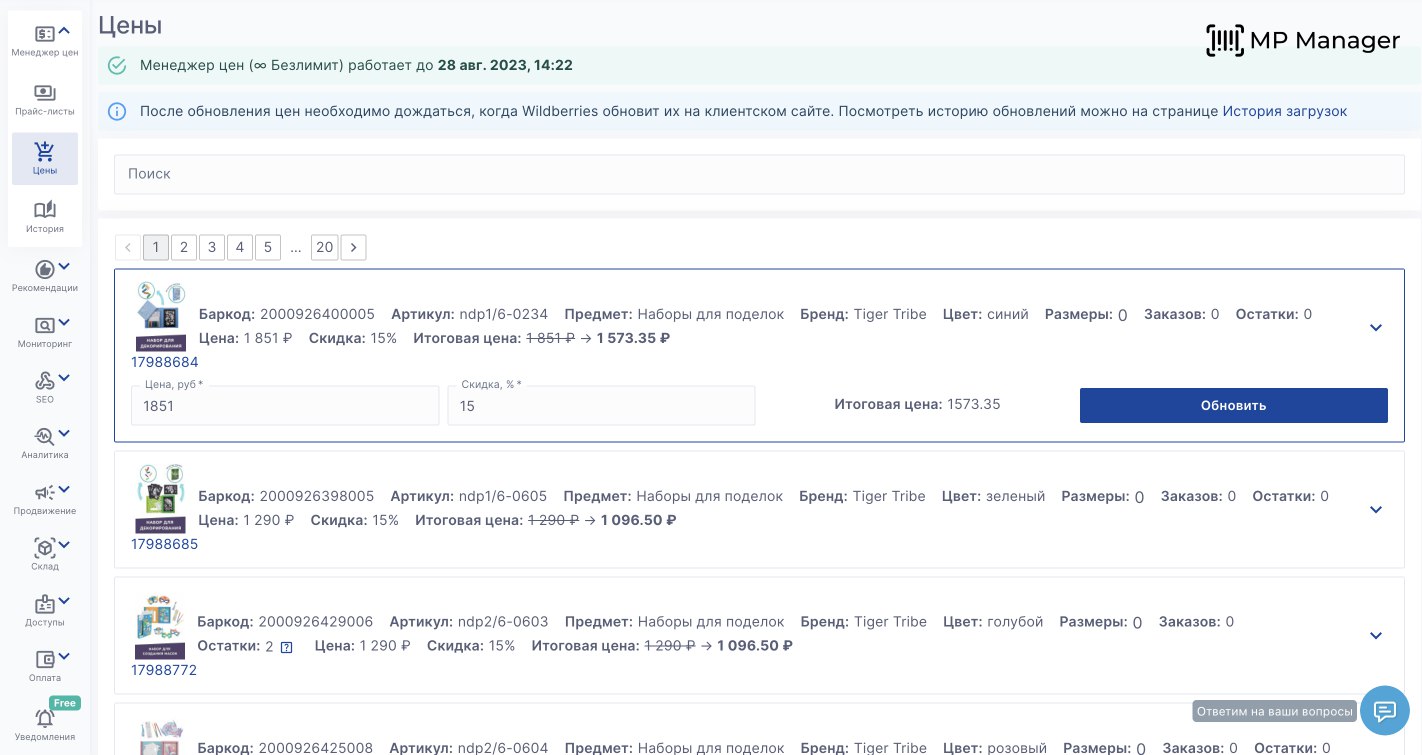Click the Обновить button
The height and width of the screenshot is (755, 1422).
pos(1233,405)
